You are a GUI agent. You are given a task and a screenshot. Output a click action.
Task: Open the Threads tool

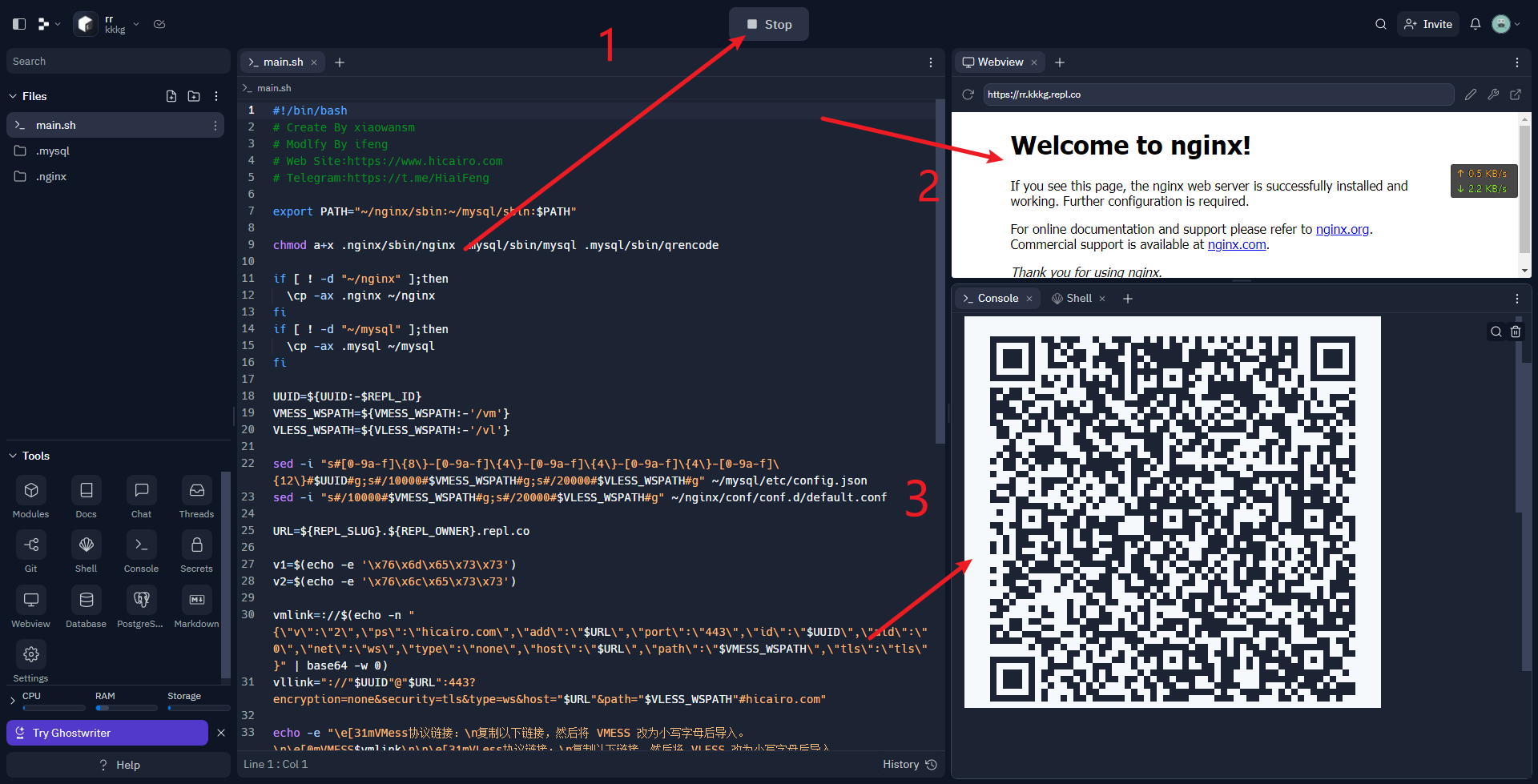pos(196,490)
